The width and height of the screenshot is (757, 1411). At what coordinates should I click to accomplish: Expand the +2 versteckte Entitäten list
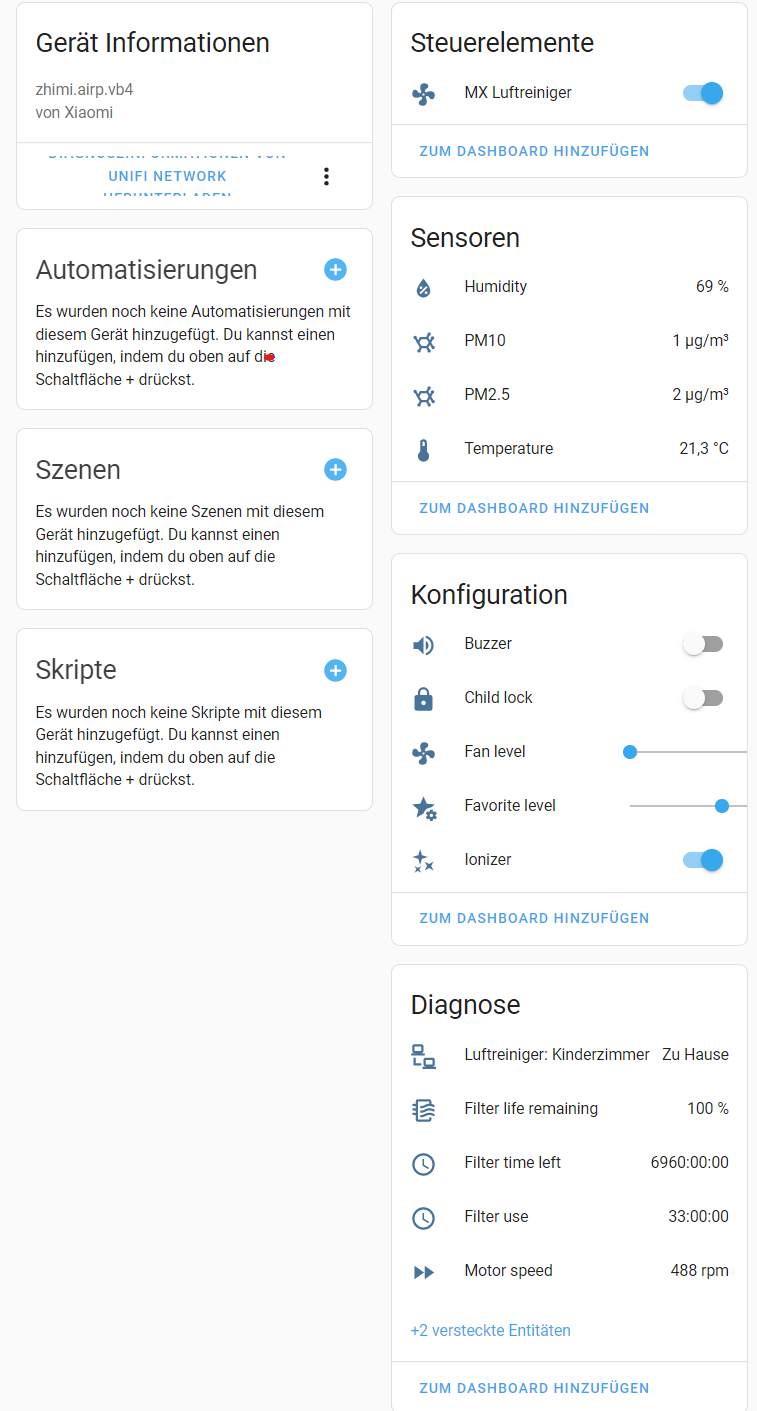(x=490, y=1330)
